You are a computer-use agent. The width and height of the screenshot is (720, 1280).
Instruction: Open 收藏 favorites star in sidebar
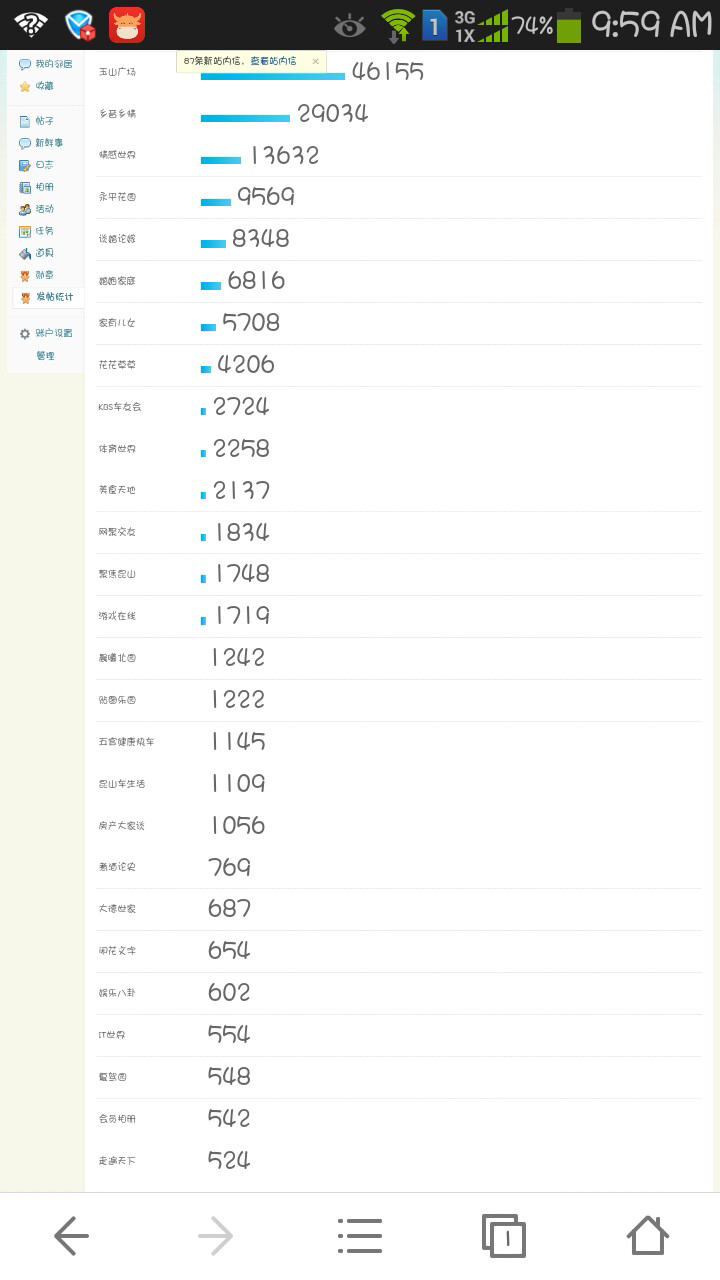(x=25, y=86)
